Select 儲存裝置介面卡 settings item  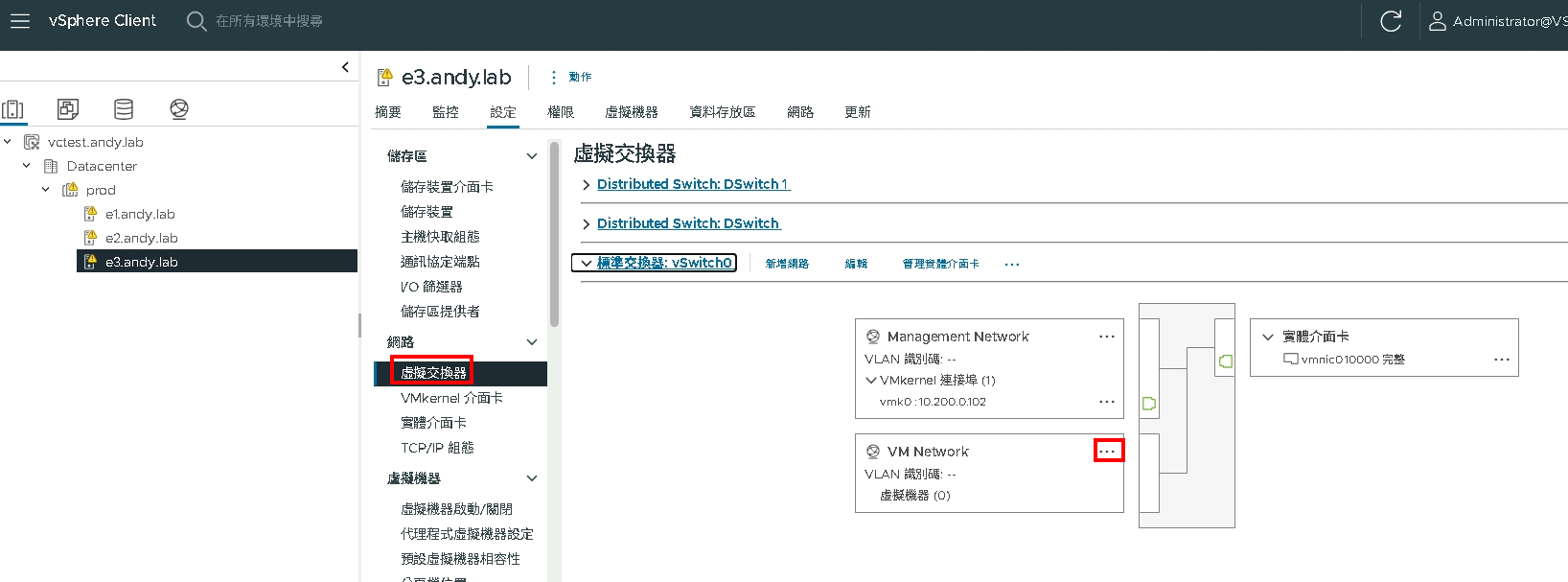point(447,187)
